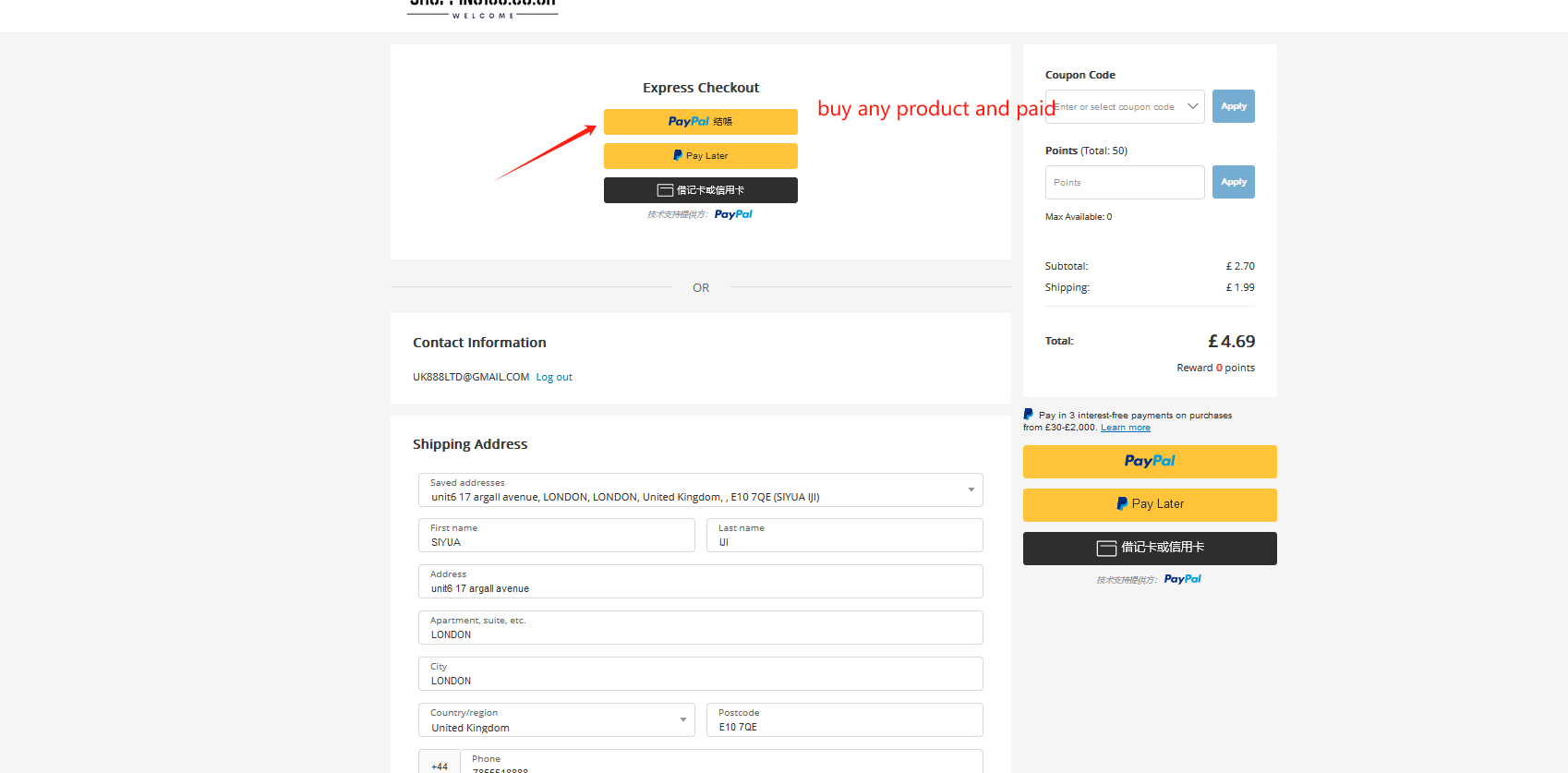Click the City field containing LONDON
The height and width of the screenshot is (773, 1568).
click(700, 674)
